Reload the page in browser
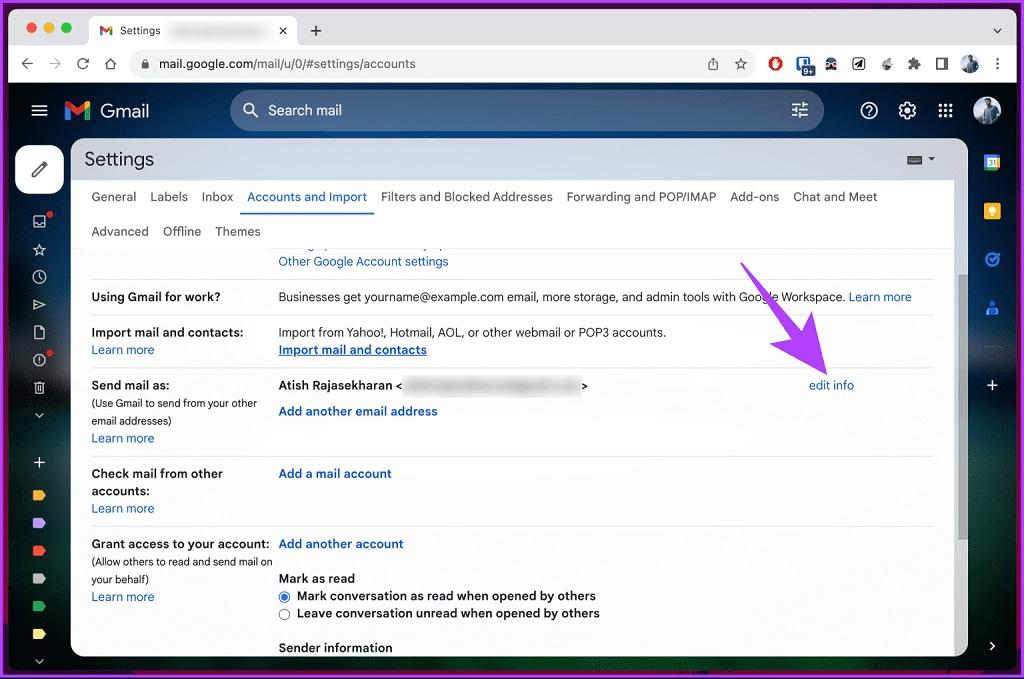This screenshot has width=1024, height=679. coord(82,64)
